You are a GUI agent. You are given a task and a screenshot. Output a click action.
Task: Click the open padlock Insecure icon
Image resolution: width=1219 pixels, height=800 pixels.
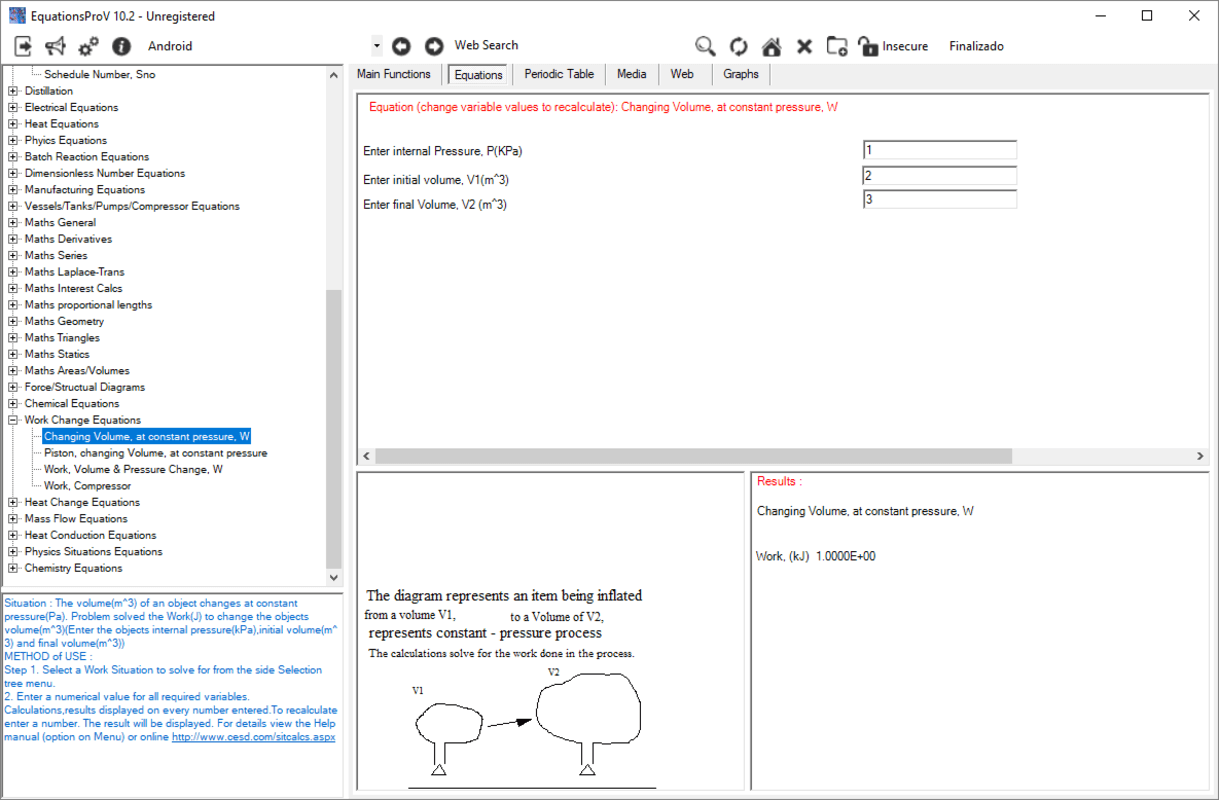click(x=867, y=46)
